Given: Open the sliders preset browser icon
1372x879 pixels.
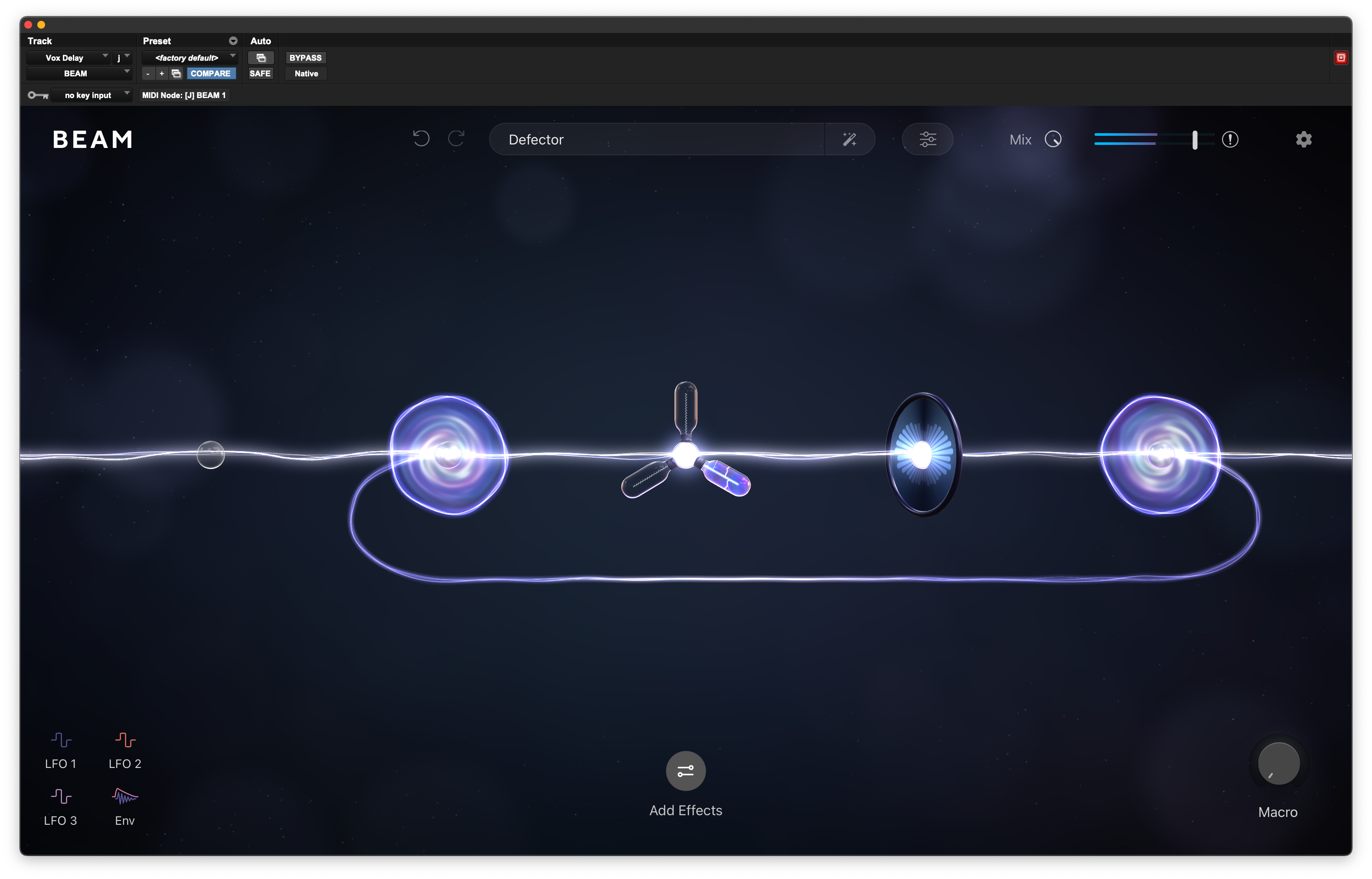Looking at the screenshot, I should 928,139.
